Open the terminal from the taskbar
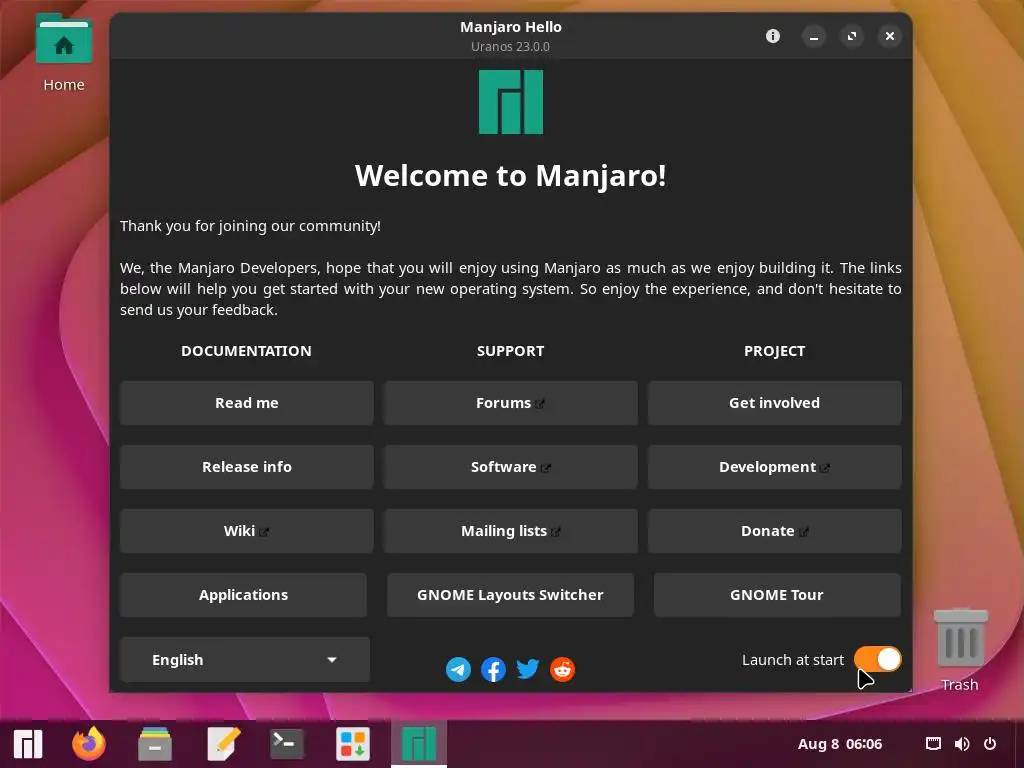1024x768 pixels. [x=287, y=744]
